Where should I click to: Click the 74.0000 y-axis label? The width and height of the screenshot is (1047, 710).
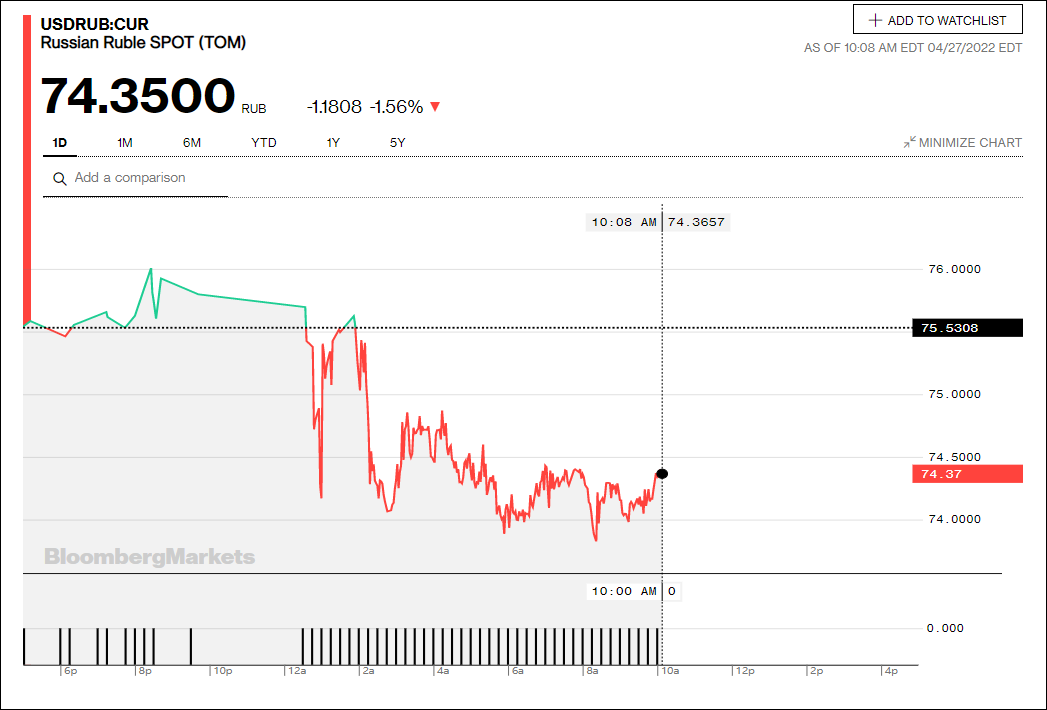tap(955, 520)
